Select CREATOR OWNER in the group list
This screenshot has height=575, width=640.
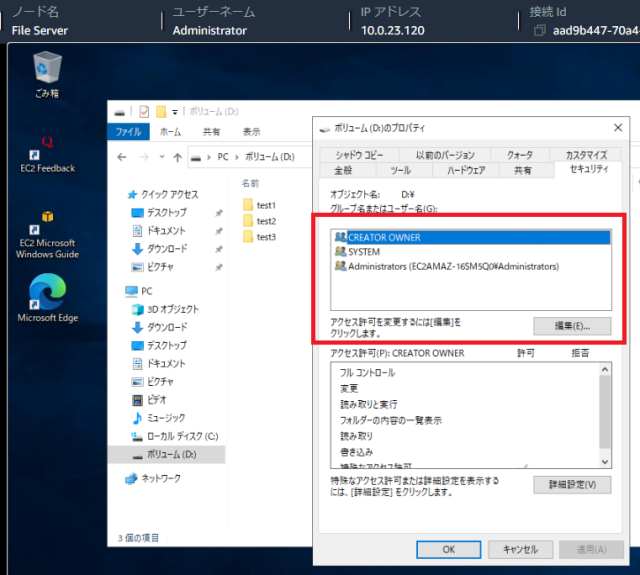tap(471, 238)
